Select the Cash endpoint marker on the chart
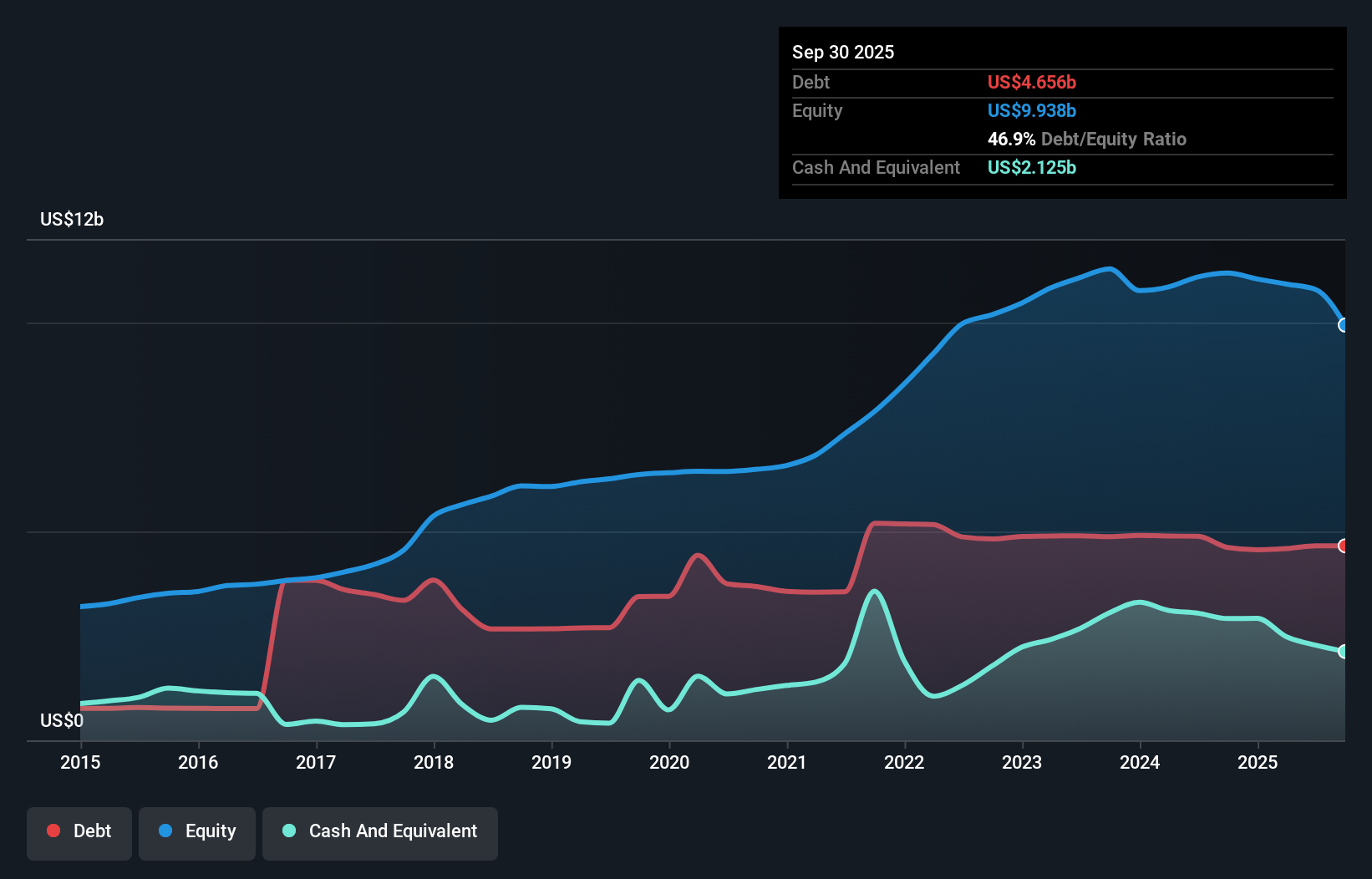Screen dimensions: 1372x879 click(1343, 651)
